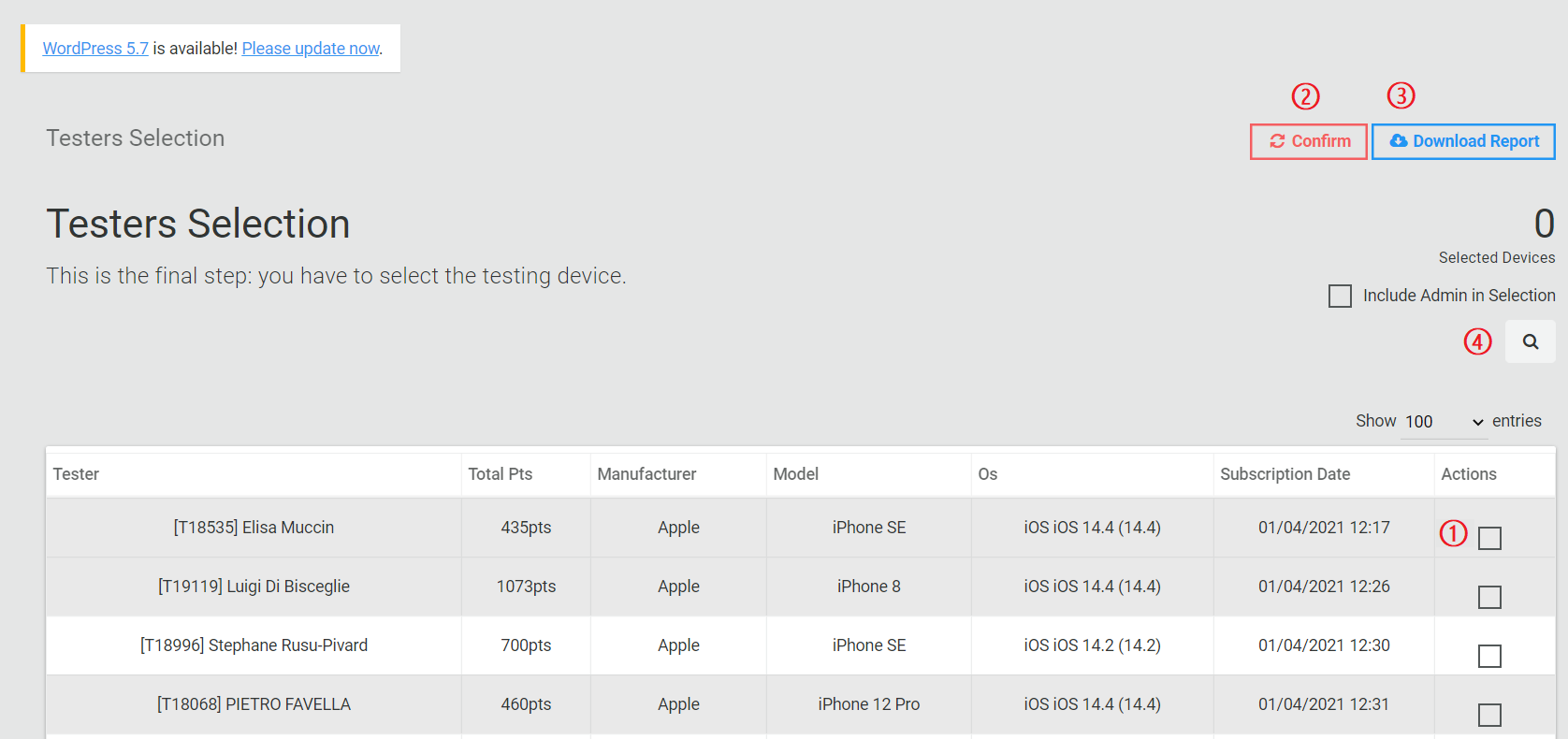Sort by the Tester column header

tap(76, 474)
